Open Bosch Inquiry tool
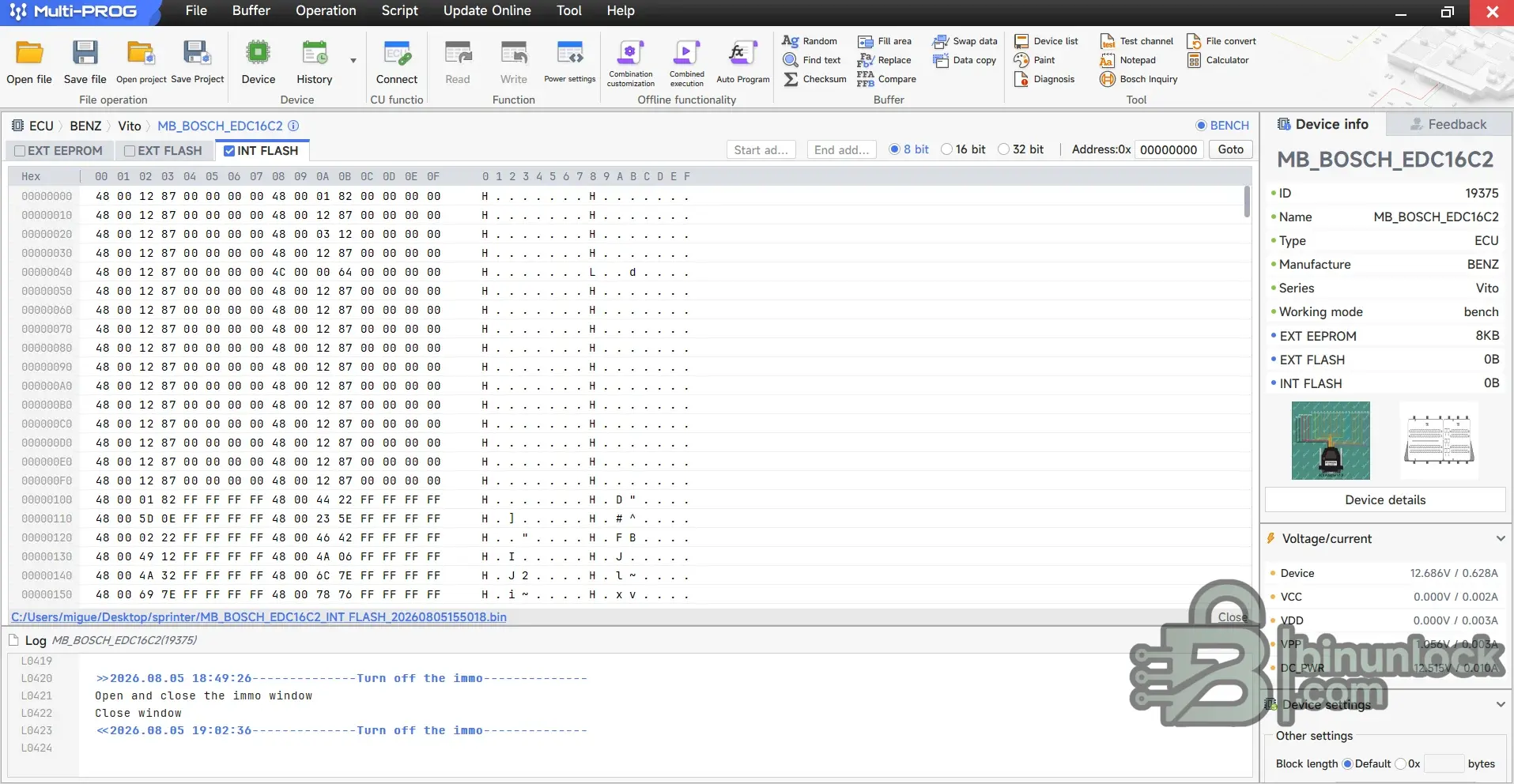Image resolution: width=1514 pixels, height=784 pixels. 1139,79
